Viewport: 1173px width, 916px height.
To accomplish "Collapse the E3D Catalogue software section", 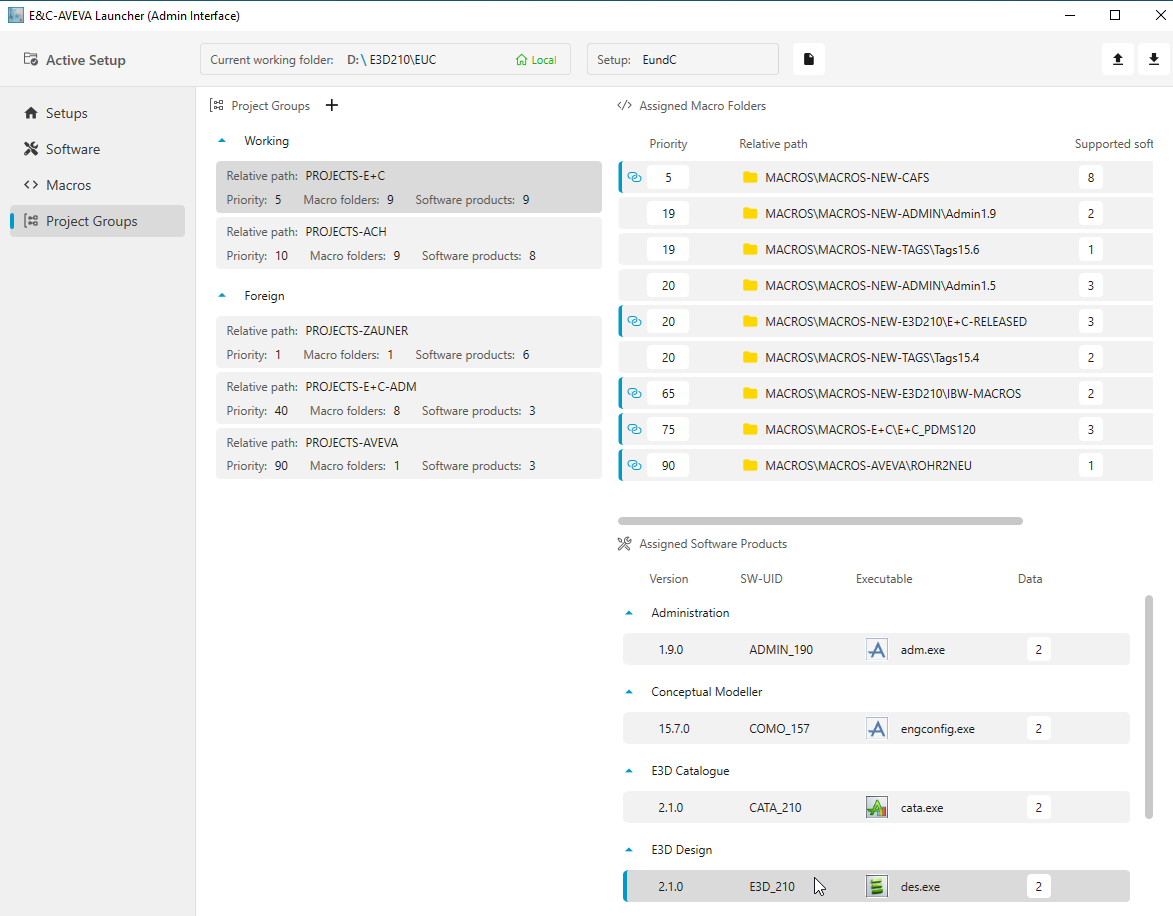I will coord(629,771).
